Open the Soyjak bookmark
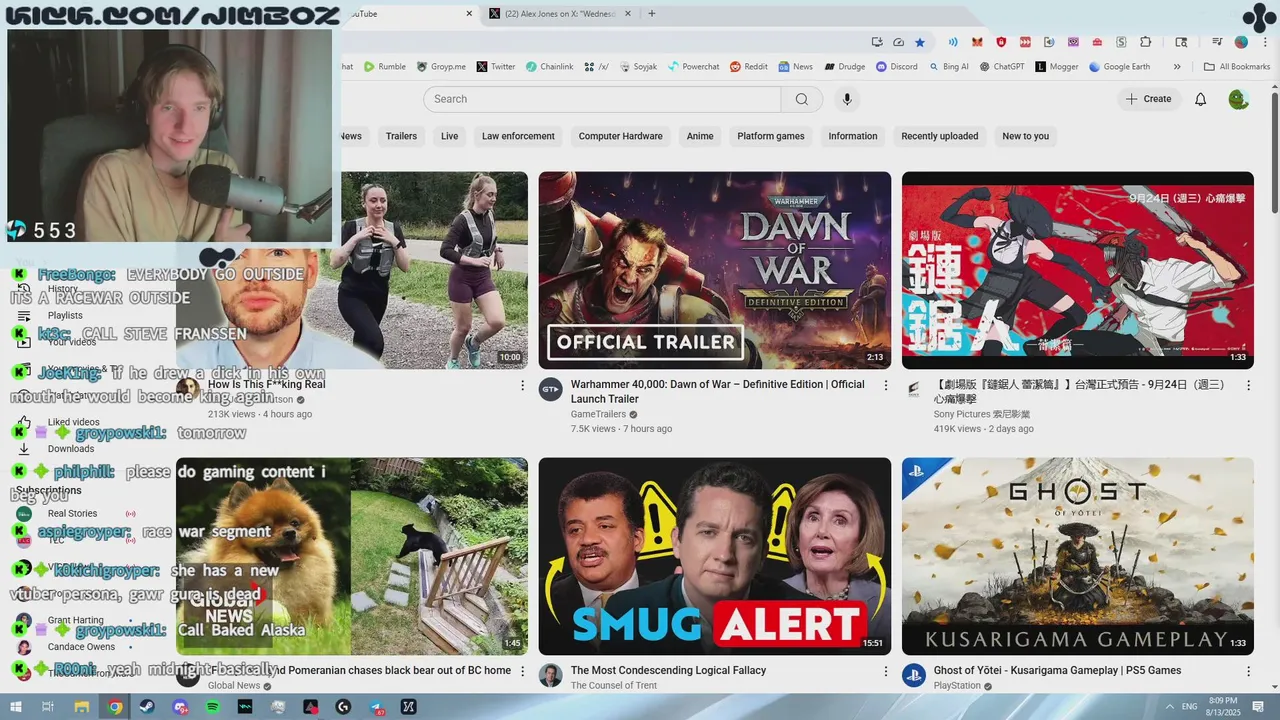This screenshot has height=720, width=1280. [638, 67]
